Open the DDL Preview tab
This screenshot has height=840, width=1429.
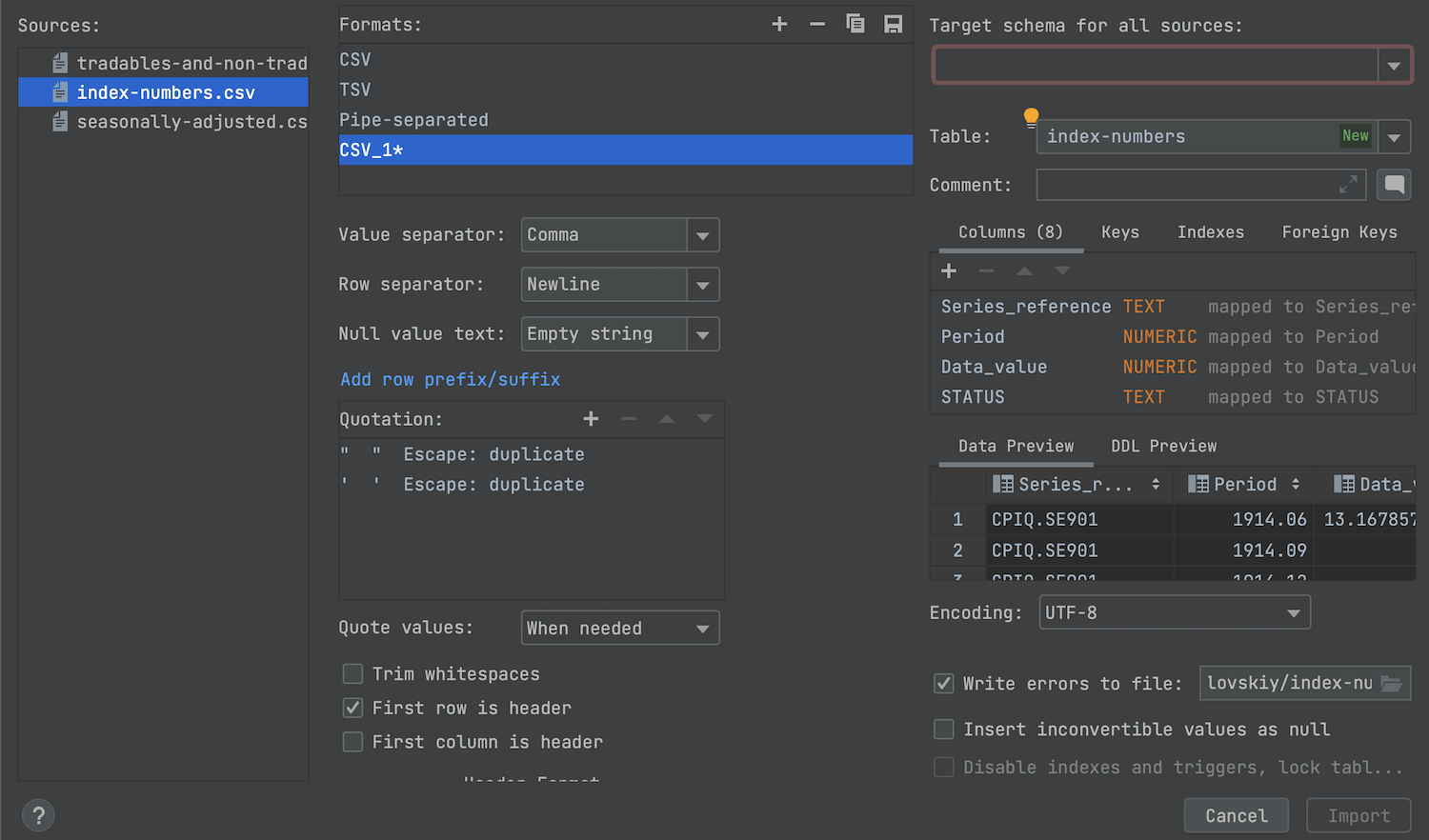(1163, 447)
